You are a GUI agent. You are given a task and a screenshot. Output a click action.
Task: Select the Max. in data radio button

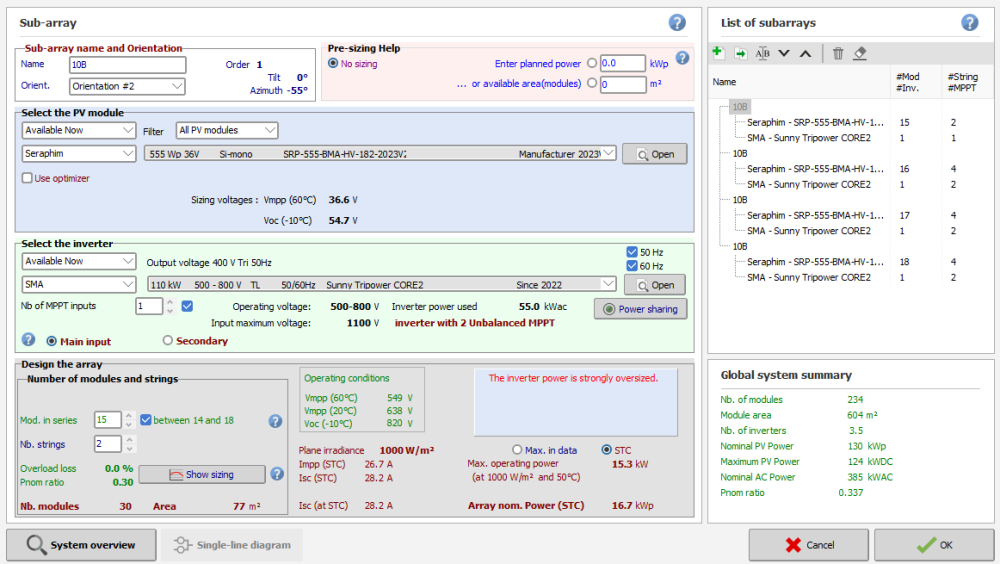(517, 450)
